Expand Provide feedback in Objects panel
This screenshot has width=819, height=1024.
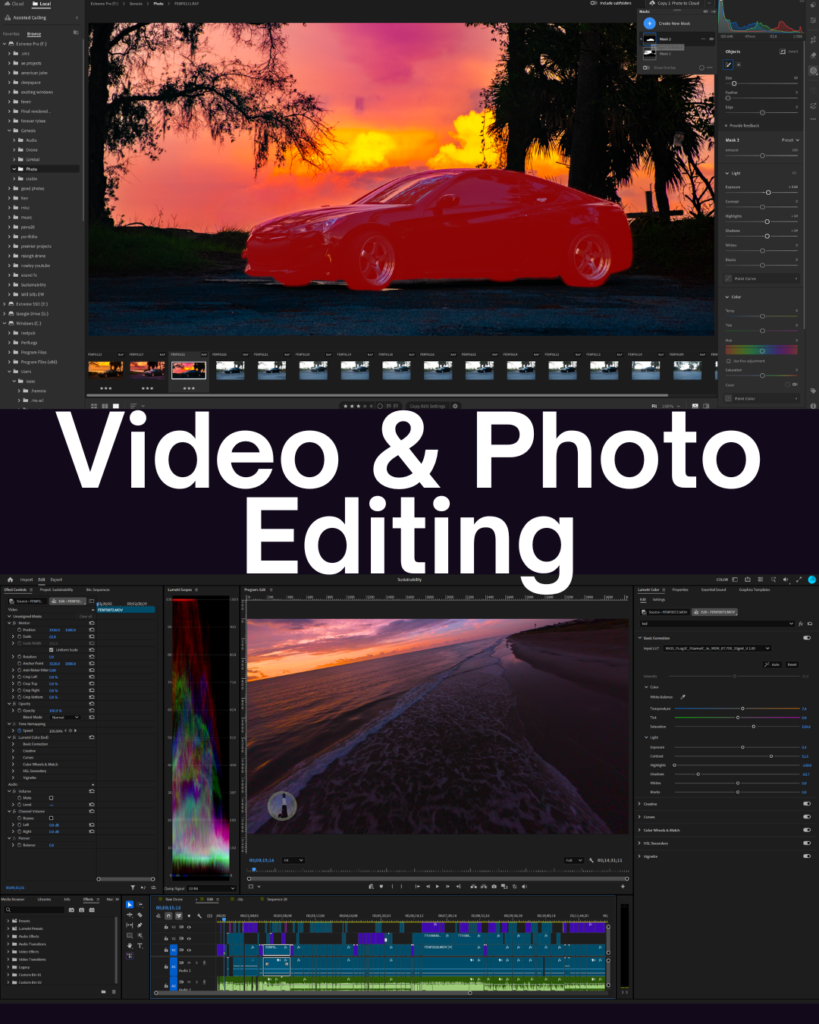click(x=742, y=125)
